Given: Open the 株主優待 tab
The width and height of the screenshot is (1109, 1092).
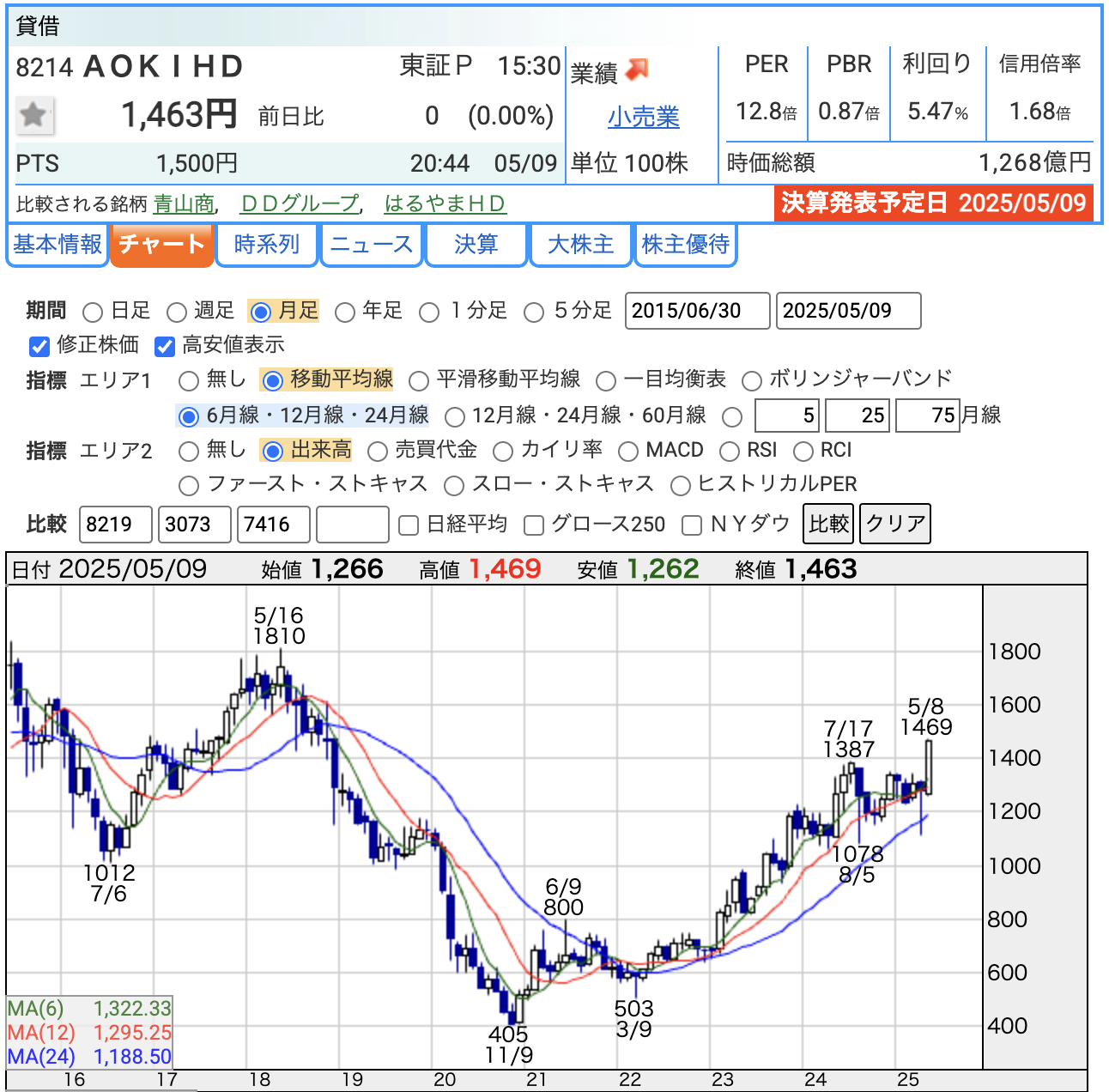Looking at the screenshot, I should (x=686, y=245).
